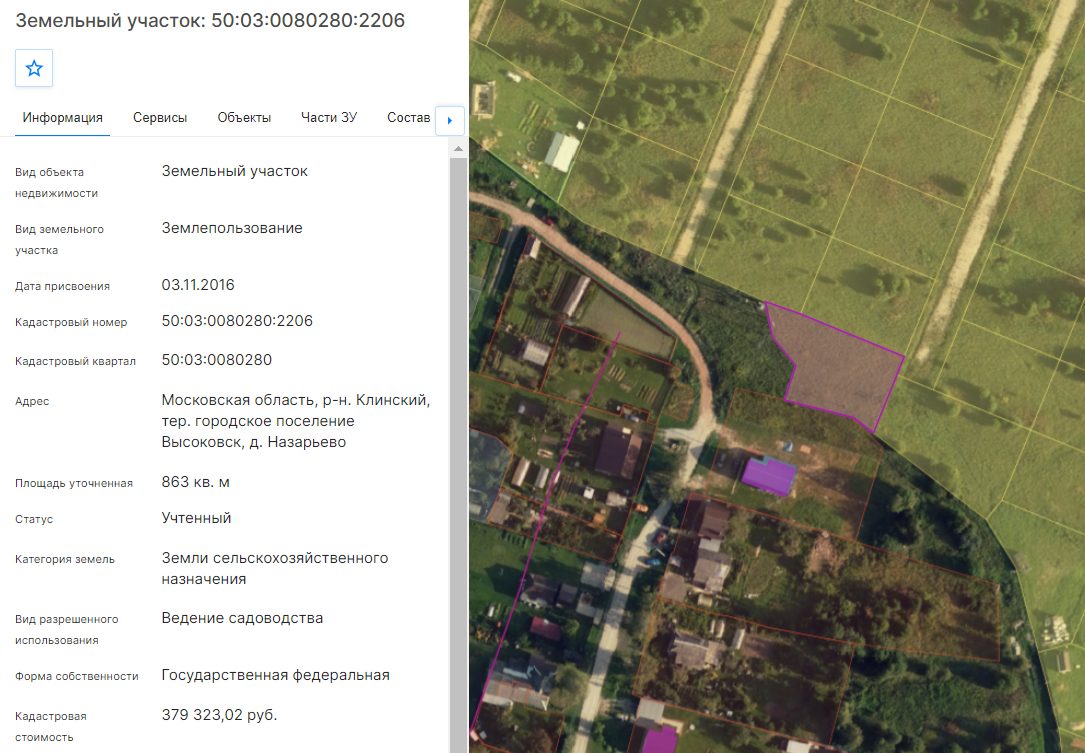Click the parcel type value 'Землепользование'
The height and width of the screenshot is (753, 1085).
pos(232,228)
